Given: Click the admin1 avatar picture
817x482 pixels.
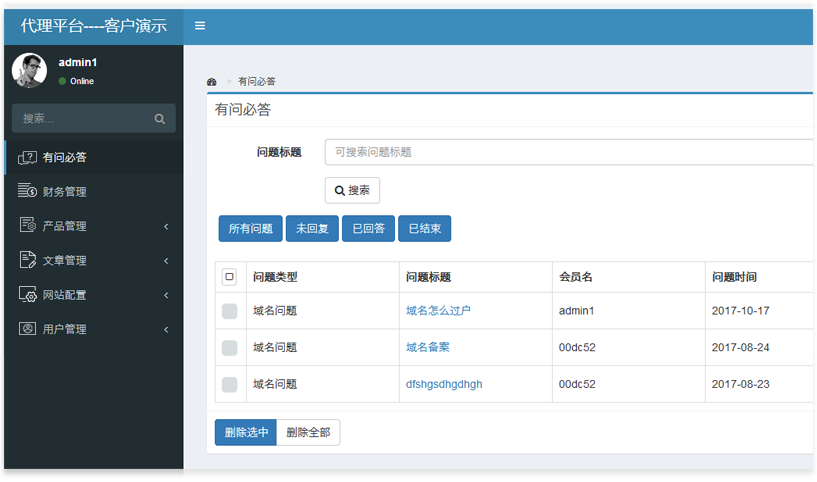Looking at the screenshot, I should 29,71.
